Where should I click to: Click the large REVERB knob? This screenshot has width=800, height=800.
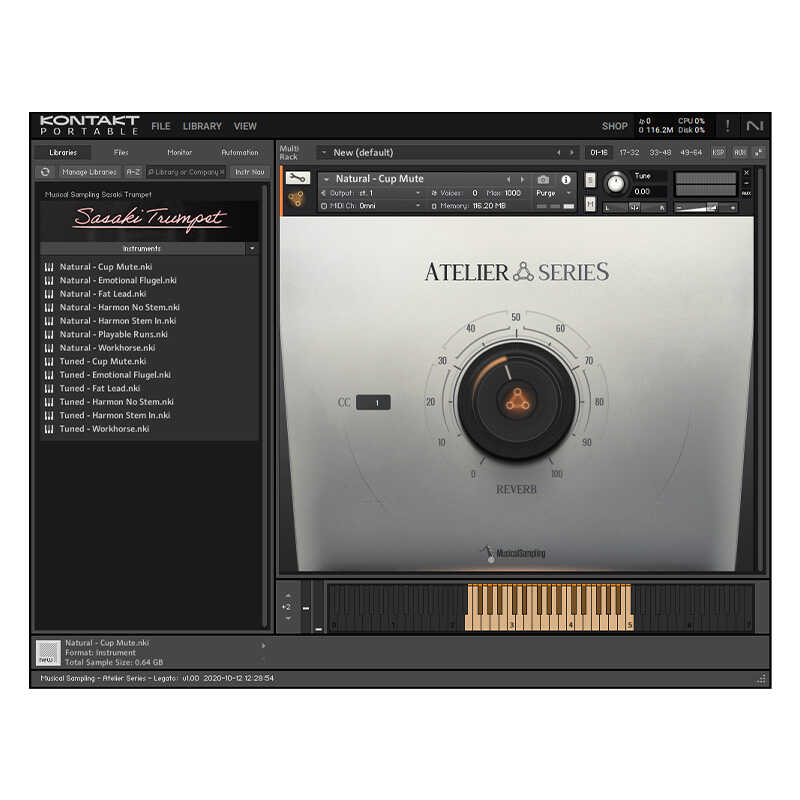516,401
